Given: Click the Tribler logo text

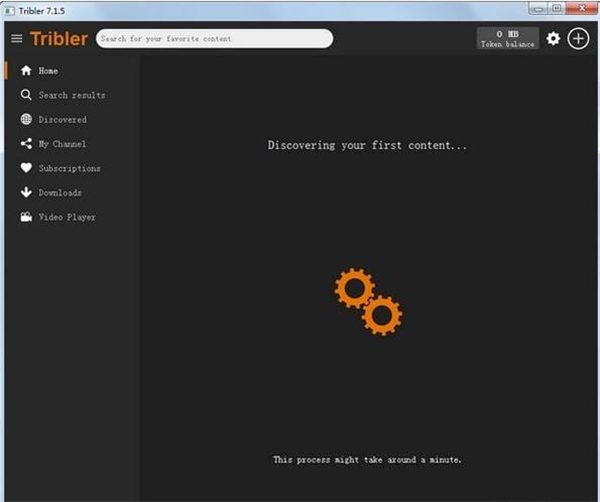Looking at the screenshot, I should pos(59,39).
